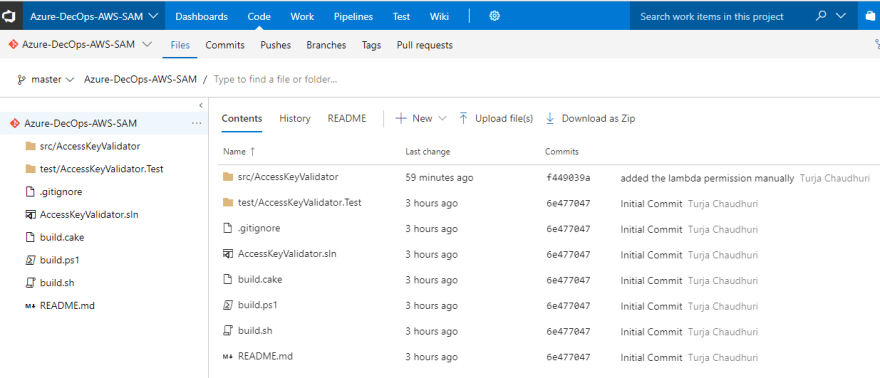880x378 pixels.
Task: Click README.md markdown icon in tree
Action: (30, 306)
